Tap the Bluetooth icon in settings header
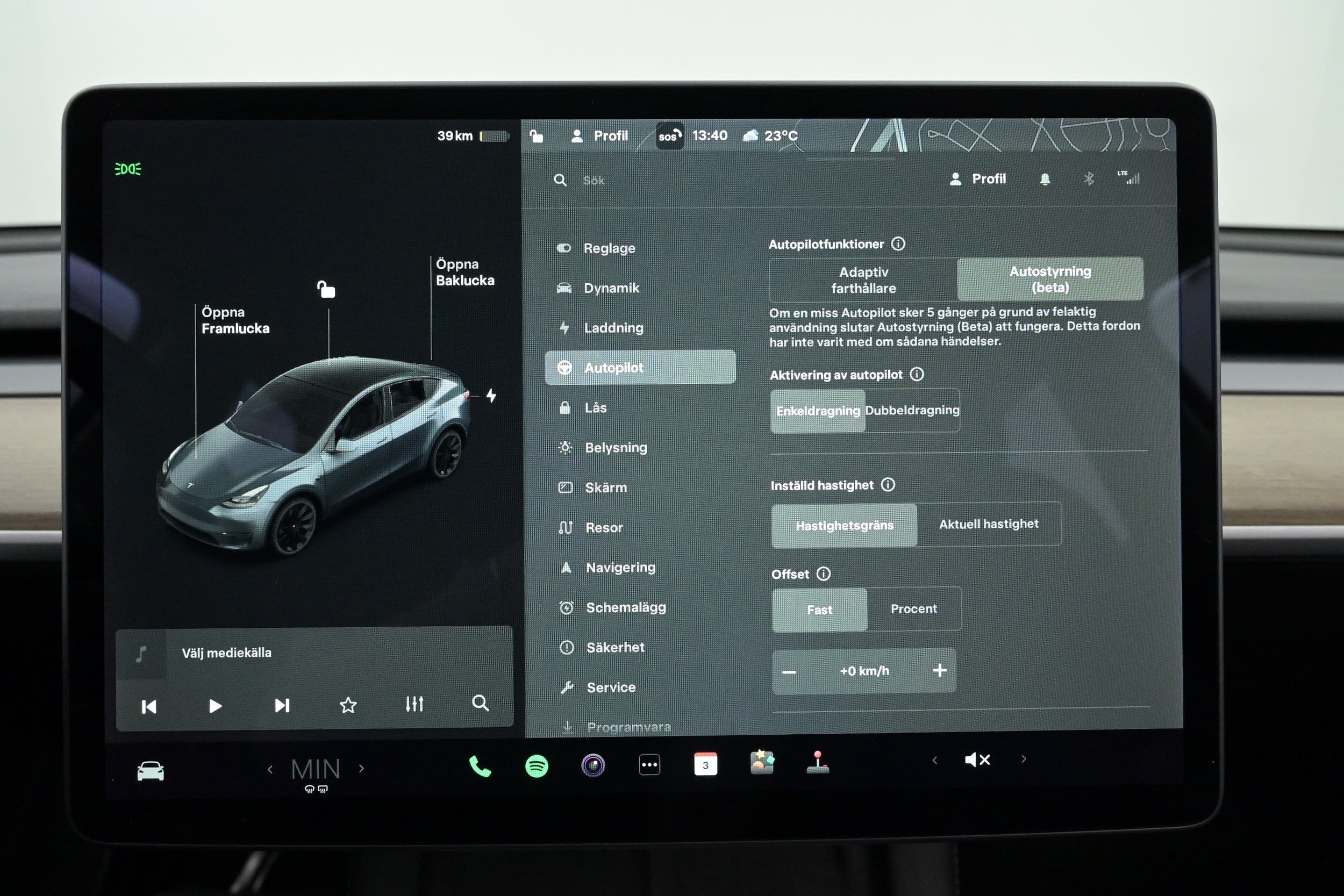This screenshot has height=896, width=1344. pyautogui.click(x=1088, y=179)
